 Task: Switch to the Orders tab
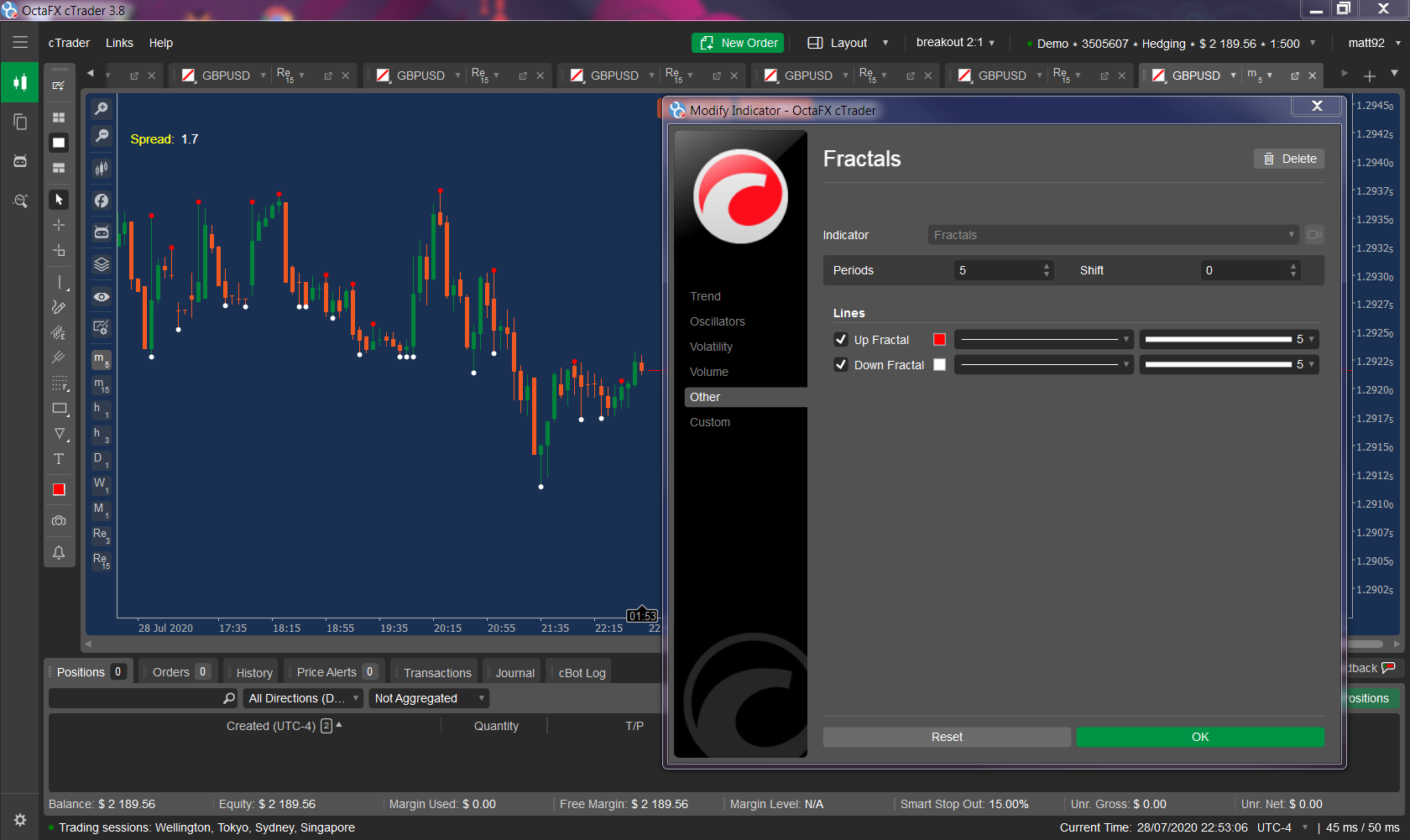pyautogui.click(x=179, y=672)
